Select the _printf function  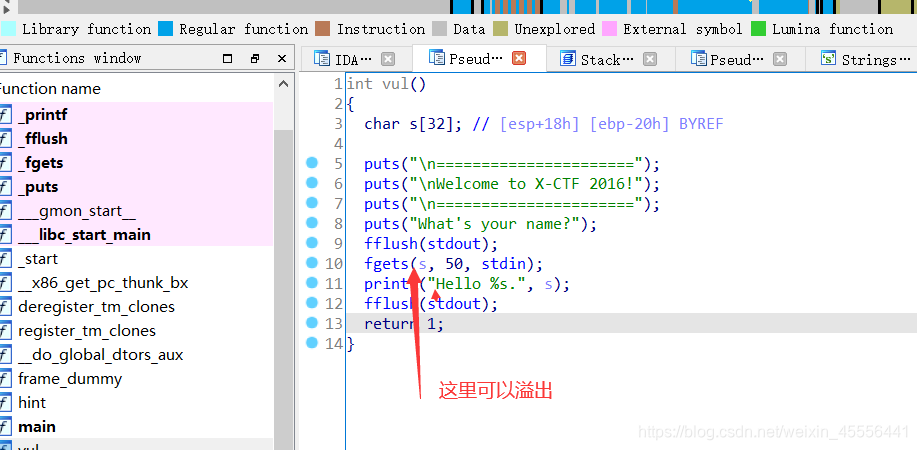136,115
